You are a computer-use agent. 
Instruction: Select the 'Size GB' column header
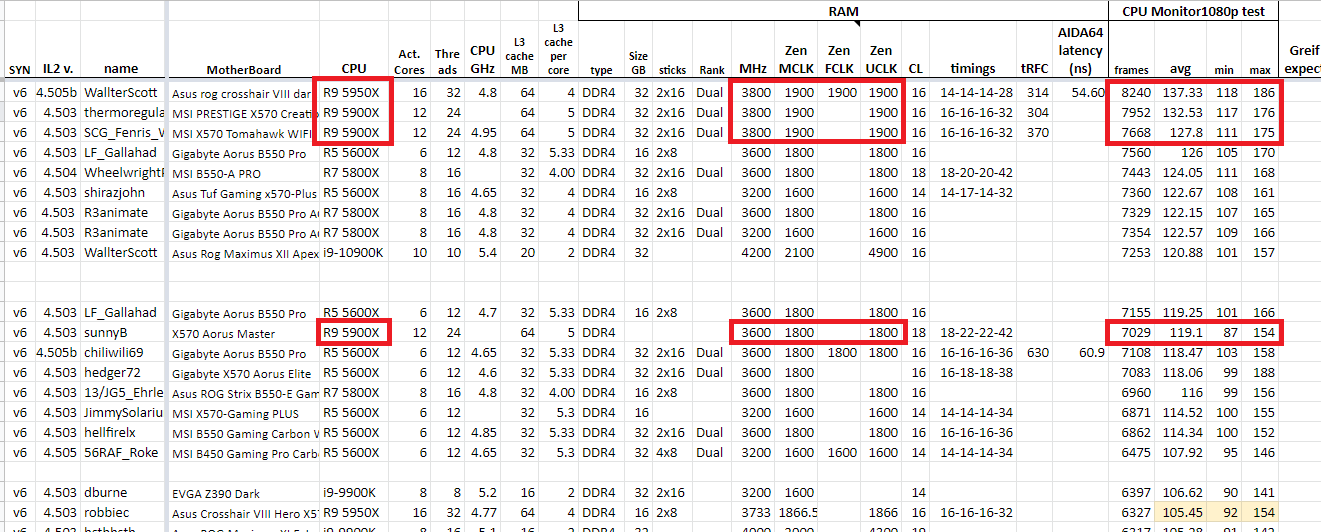coord(638,63)
